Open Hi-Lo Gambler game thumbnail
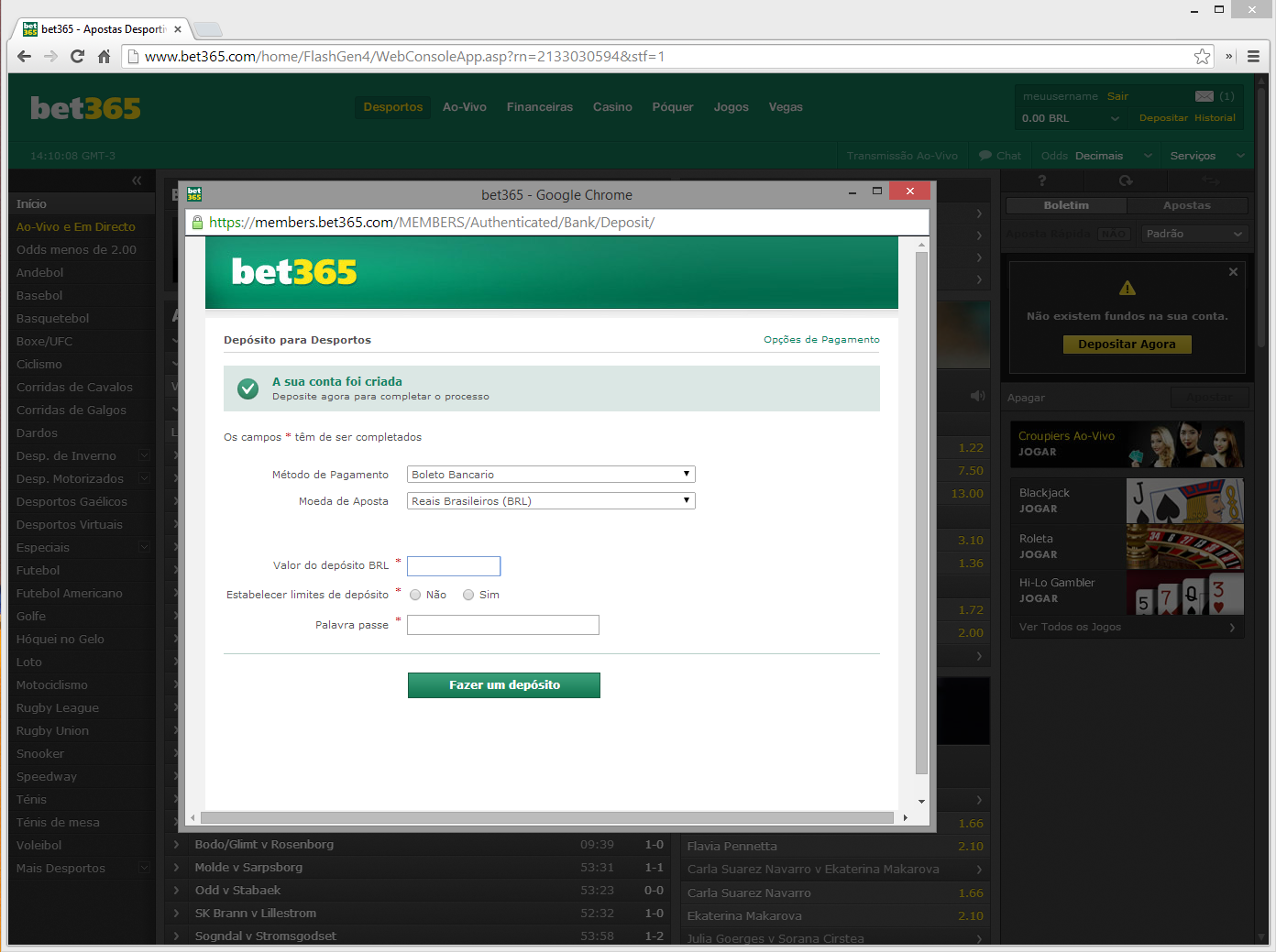 click(x=1184, y=592)
